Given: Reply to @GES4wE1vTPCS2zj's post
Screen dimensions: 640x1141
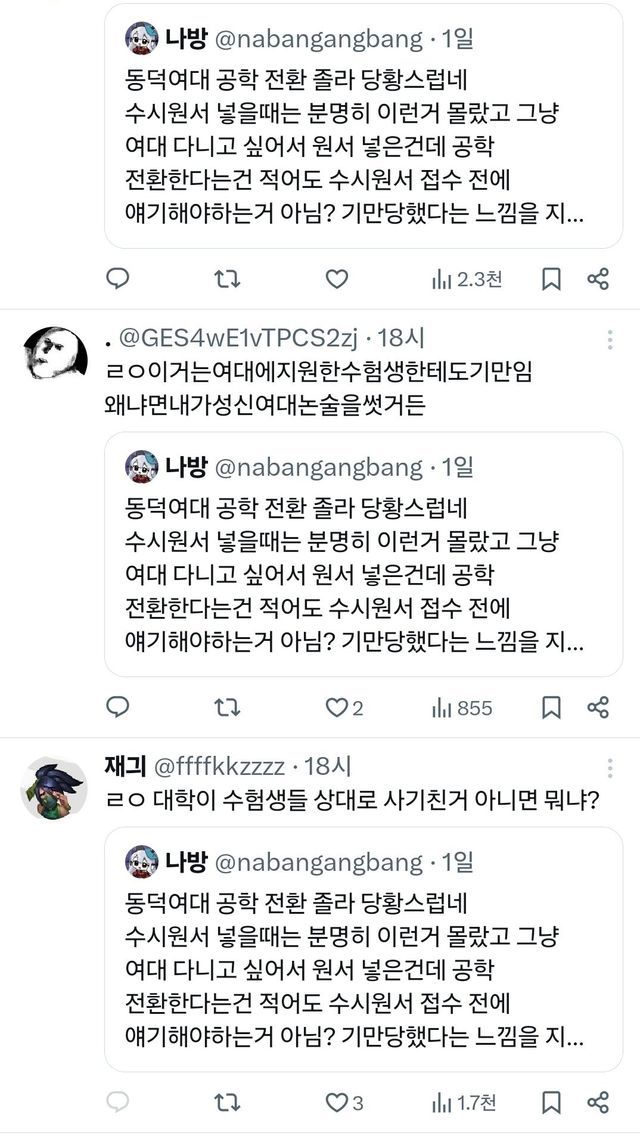Looking at the screenshot, I should [x=118, y=707].
